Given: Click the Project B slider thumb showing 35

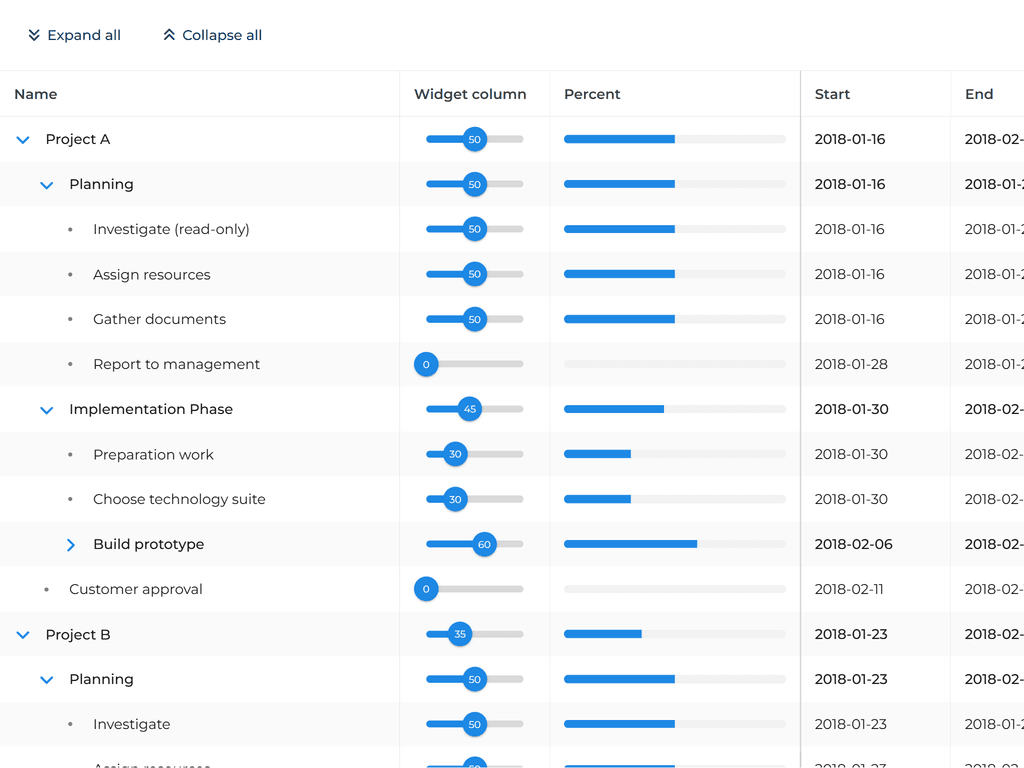Looking at the screenshot, I should [460, 635].
